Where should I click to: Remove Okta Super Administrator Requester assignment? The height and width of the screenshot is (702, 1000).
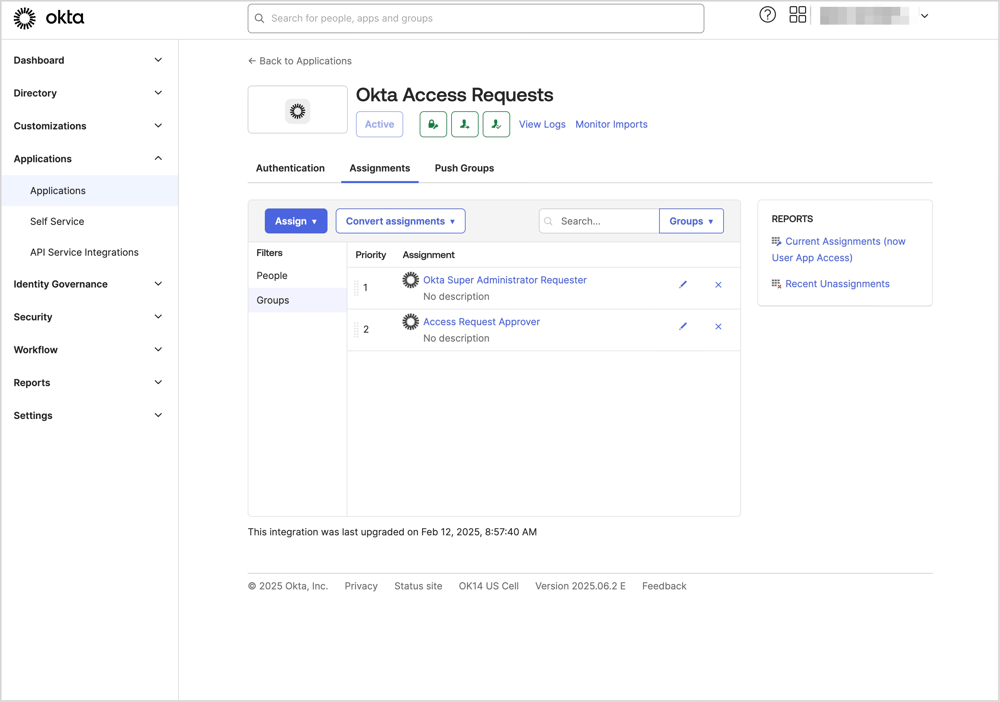[718, 285]
